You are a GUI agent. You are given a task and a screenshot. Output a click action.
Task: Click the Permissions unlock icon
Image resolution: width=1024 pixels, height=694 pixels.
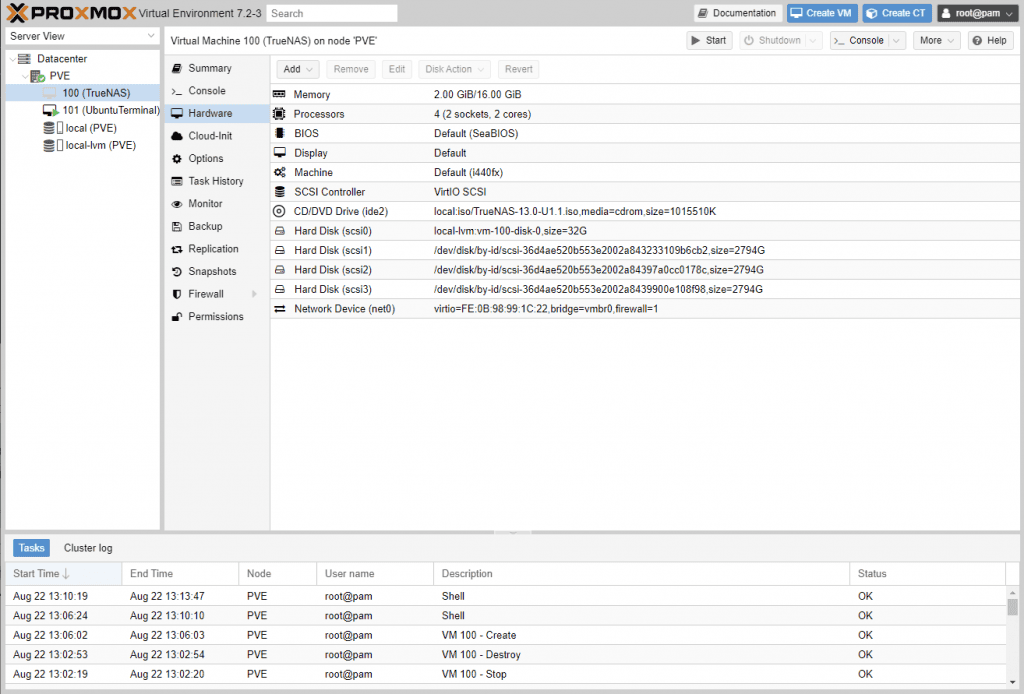click(176, 317)
